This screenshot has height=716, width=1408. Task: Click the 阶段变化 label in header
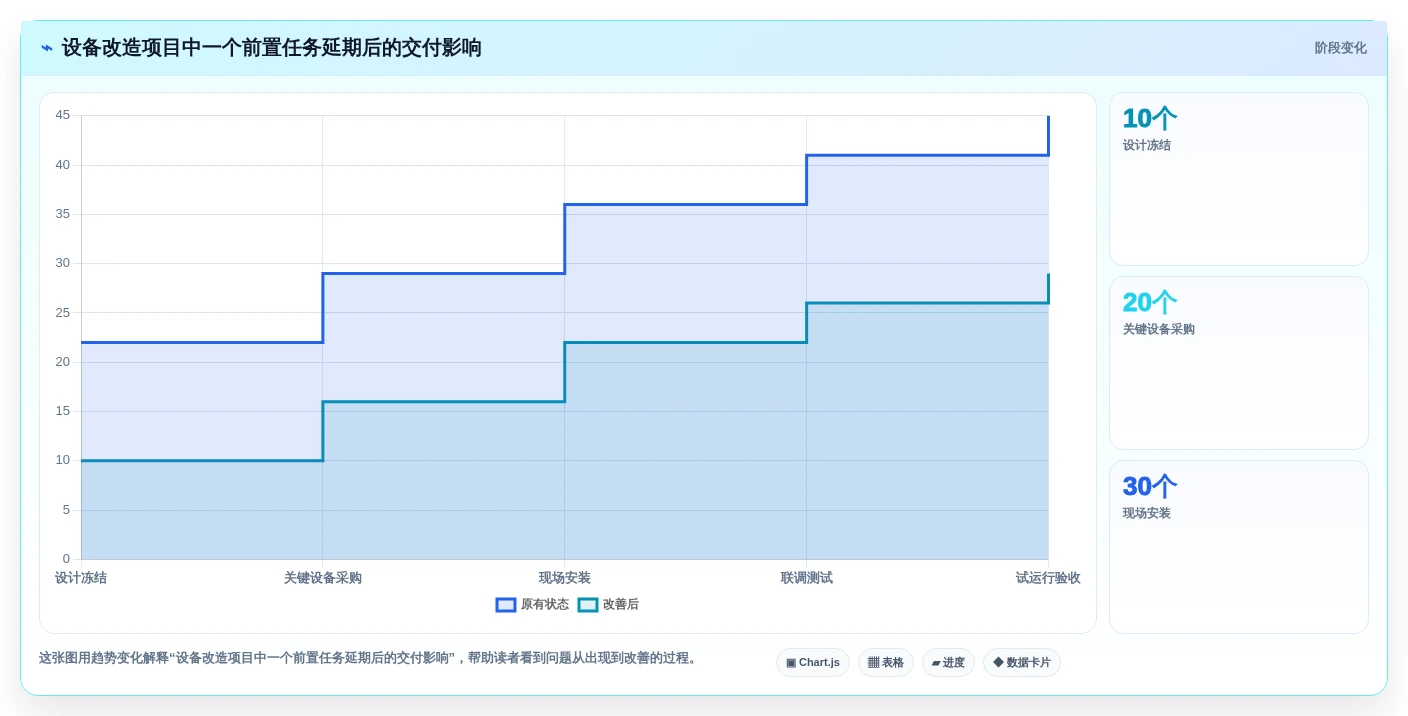1340,48
